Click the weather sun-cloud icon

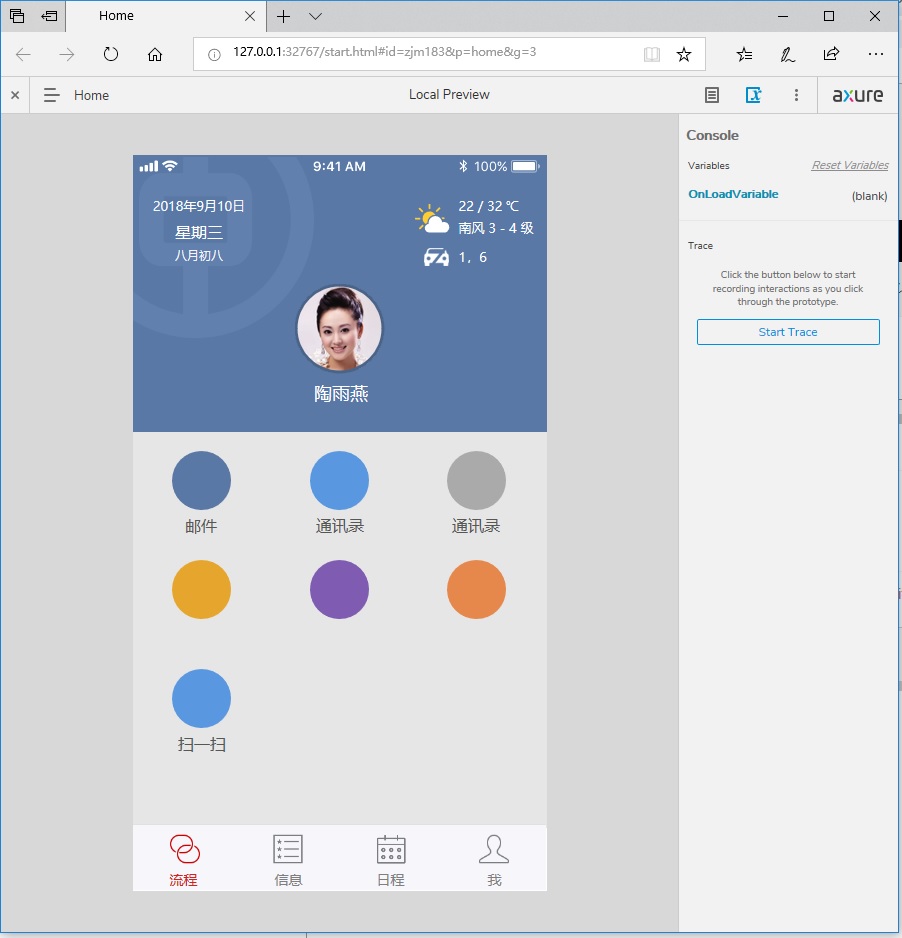click(432, 219)
